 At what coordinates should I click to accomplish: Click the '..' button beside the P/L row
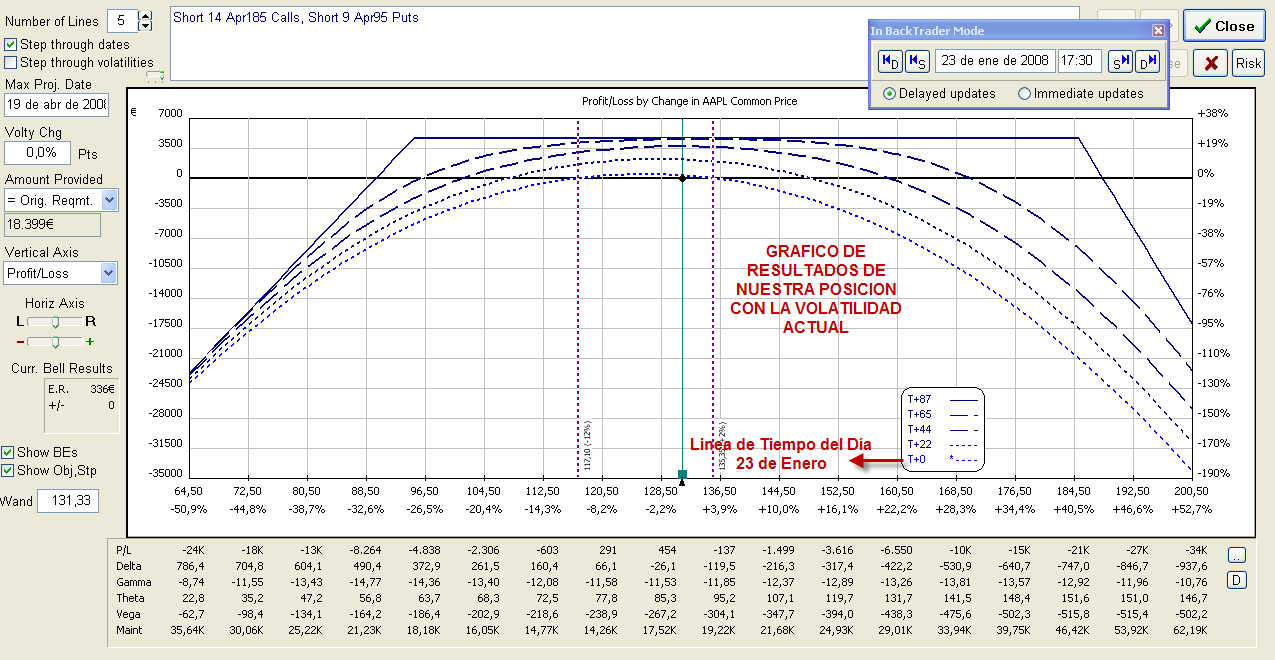click(x=1236, y=555)
